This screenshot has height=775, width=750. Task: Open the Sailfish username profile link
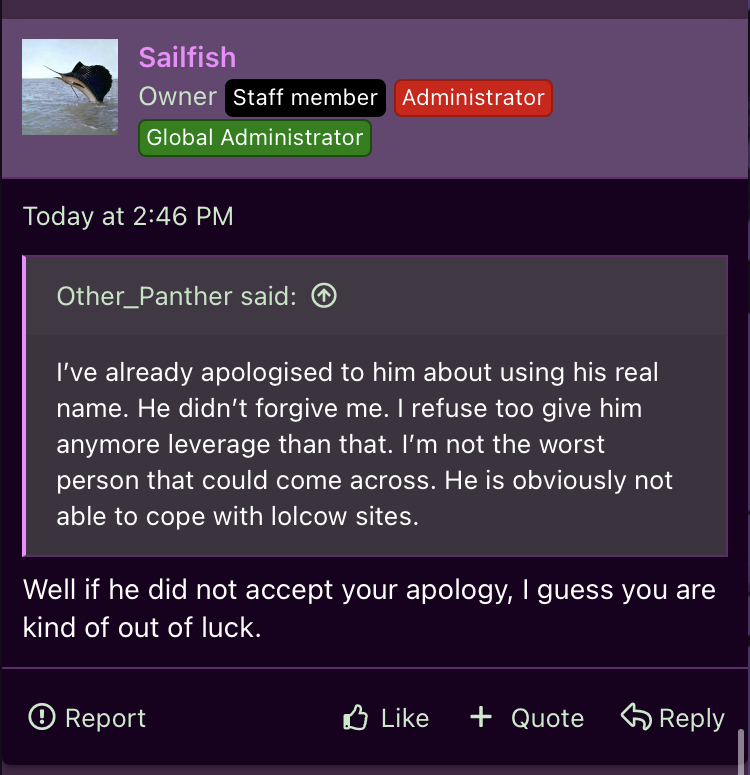(x=187, y=57)
